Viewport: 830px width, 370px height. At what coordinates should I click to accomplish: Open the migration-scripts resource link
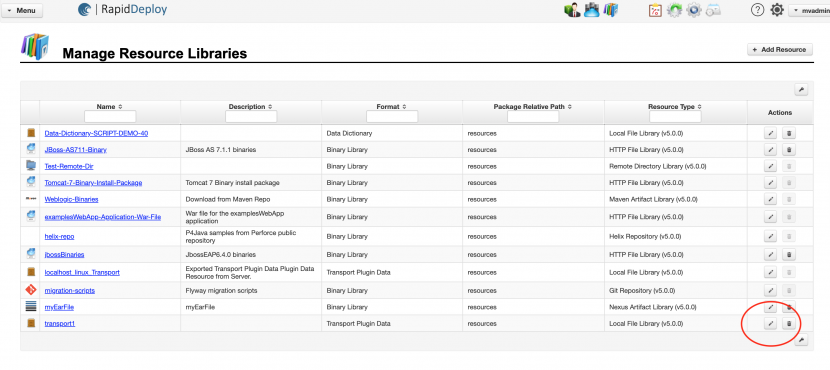click(70, 291)
